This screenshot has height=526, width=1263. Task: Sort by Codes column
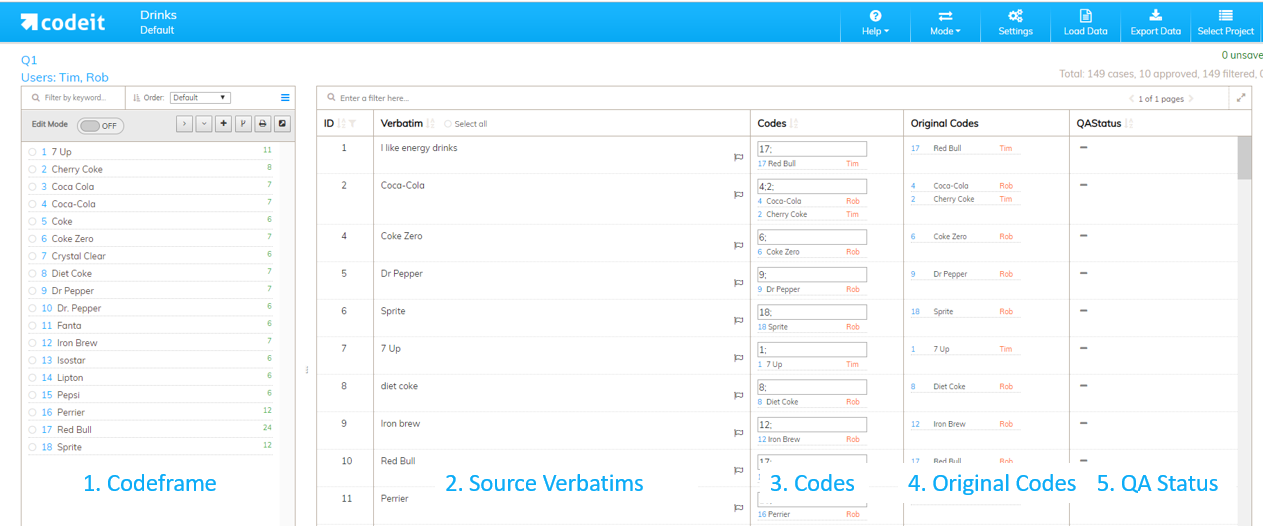[794, 124]
